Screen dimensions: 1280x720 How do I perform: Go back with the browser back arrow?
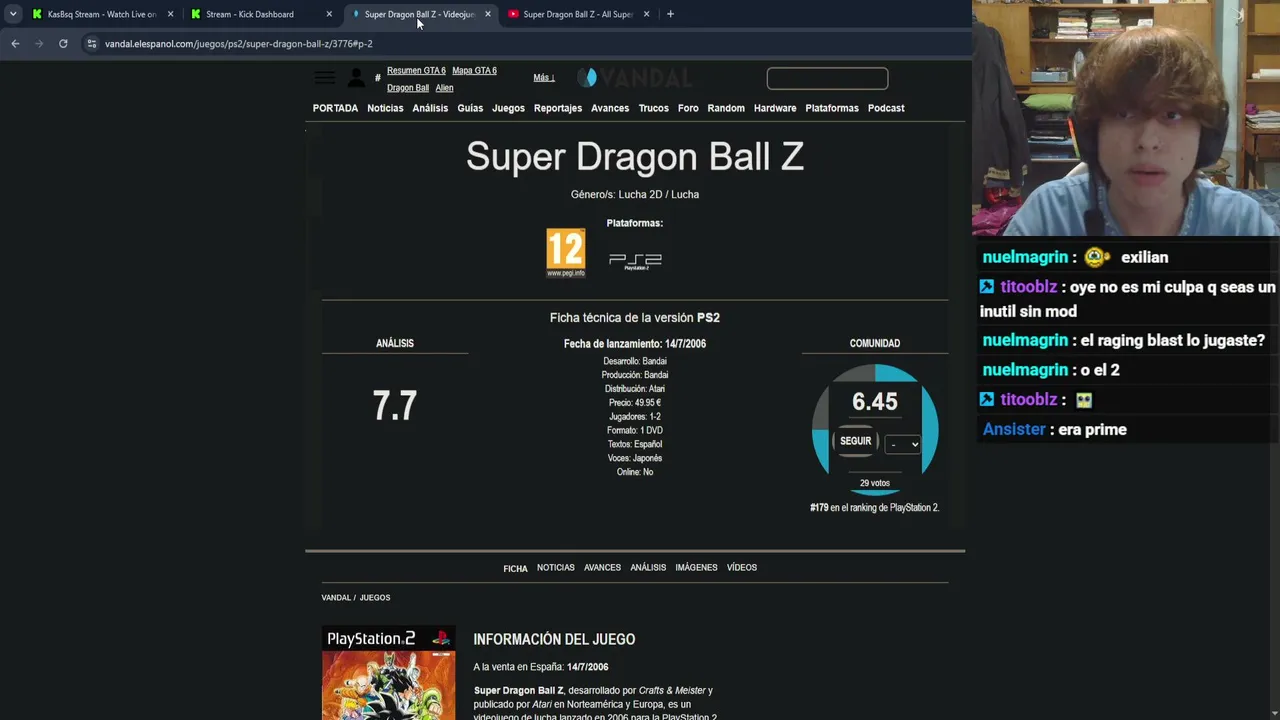coord(15,44)
